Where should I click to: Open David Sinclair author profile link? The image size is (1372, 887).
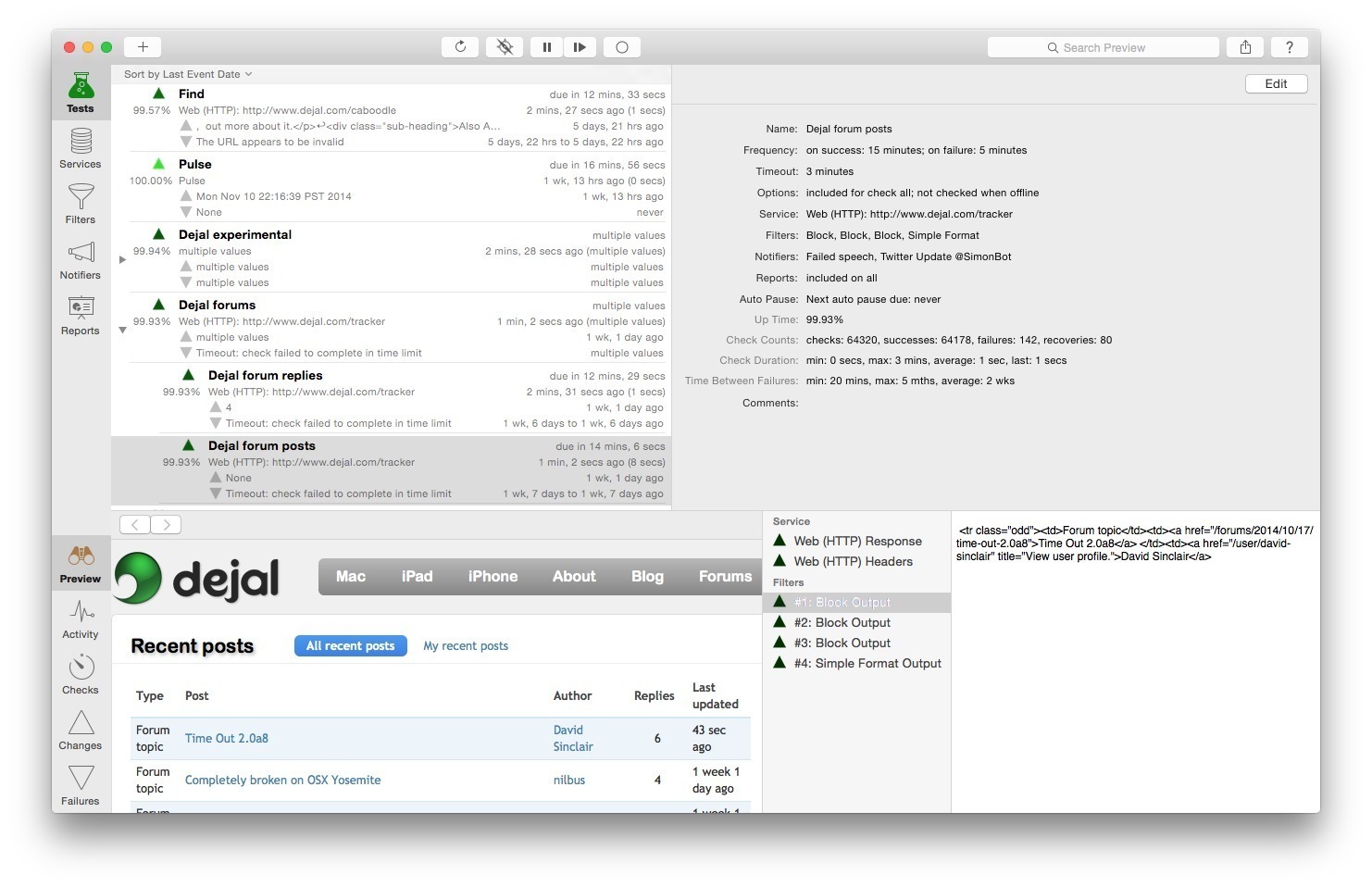click(x=573, y=738)
